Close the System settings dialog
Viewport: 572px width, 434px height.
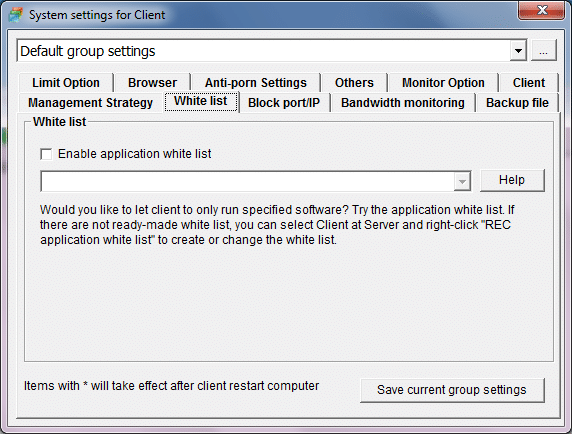542,10
